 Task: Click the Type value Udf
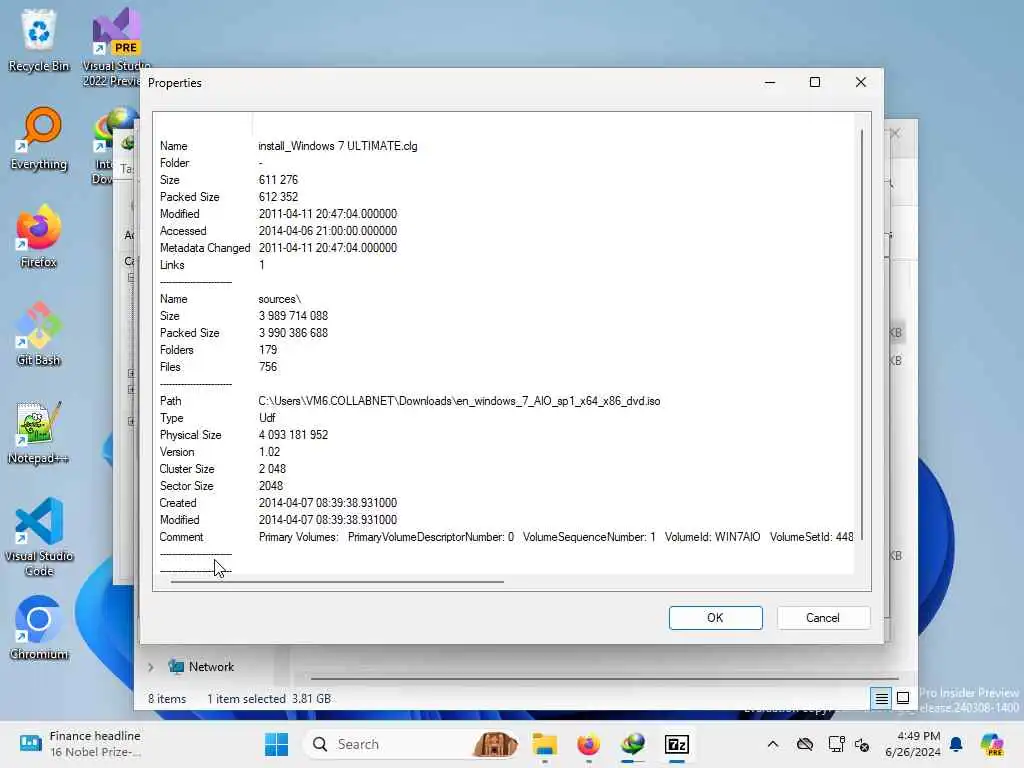267,418
